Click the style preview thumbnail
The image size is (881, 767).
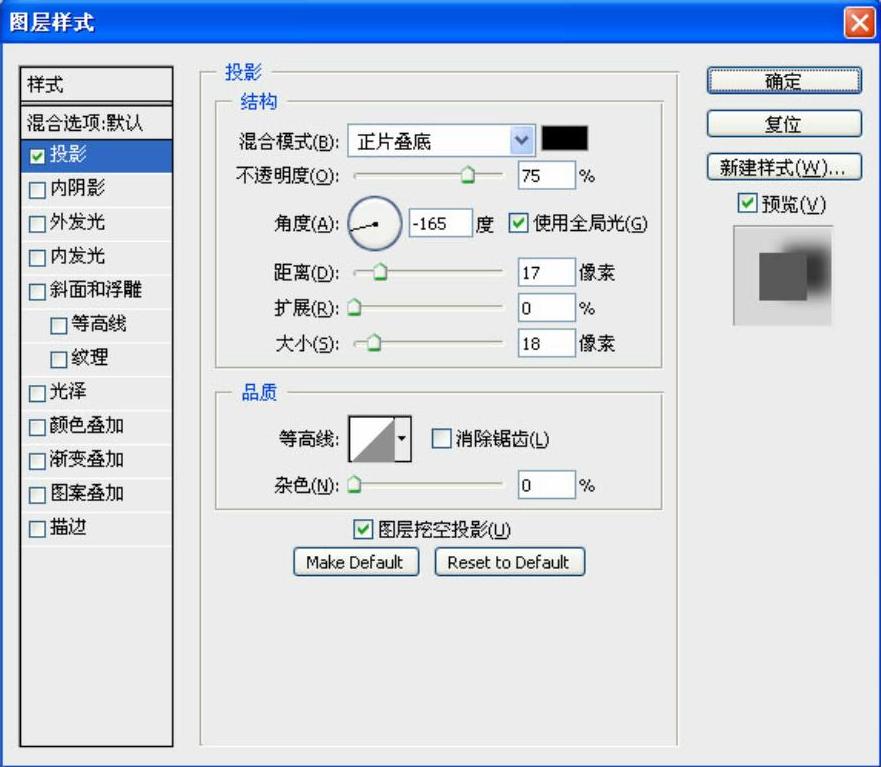(x=783, y=275)
